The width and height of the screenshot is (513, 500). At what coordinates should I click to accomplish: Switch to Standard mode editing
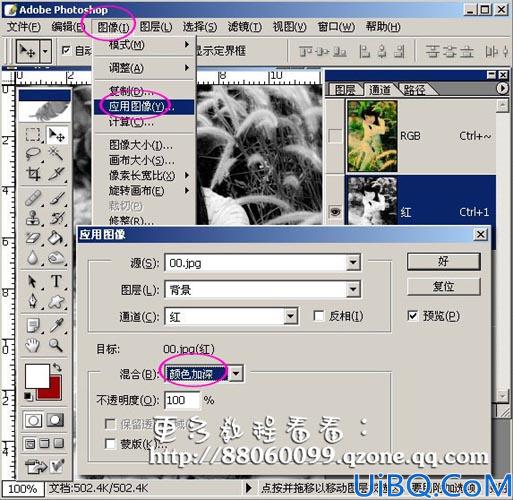click(34, 420)
